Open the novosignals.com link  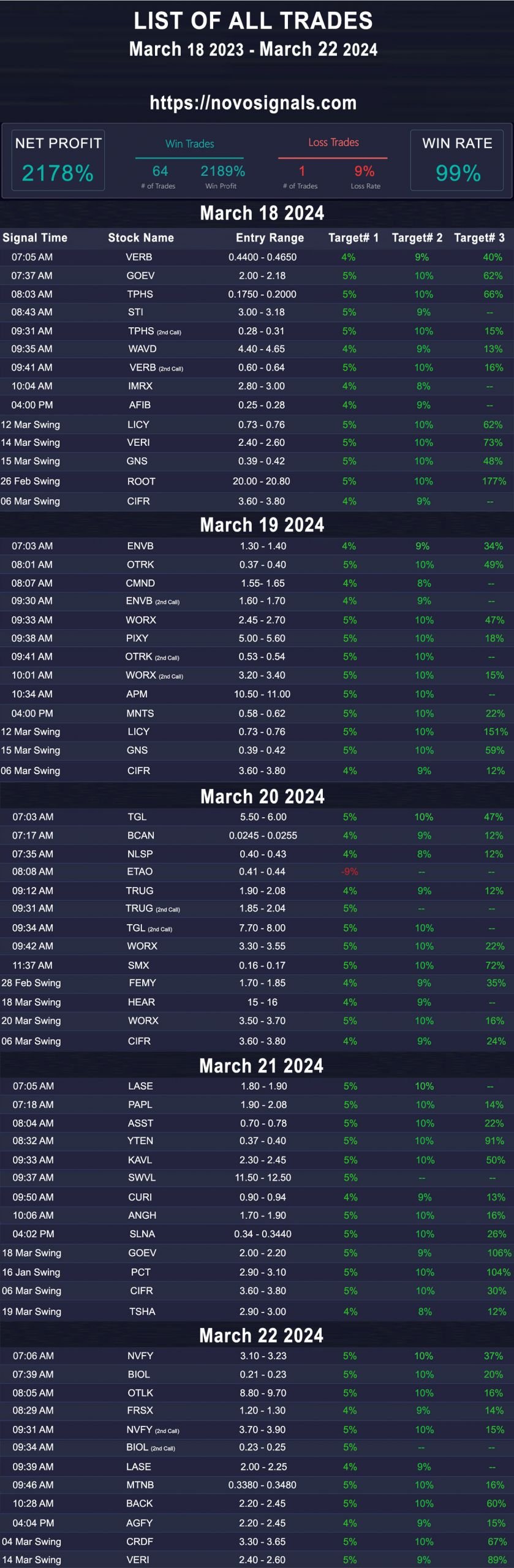[253, 103]
